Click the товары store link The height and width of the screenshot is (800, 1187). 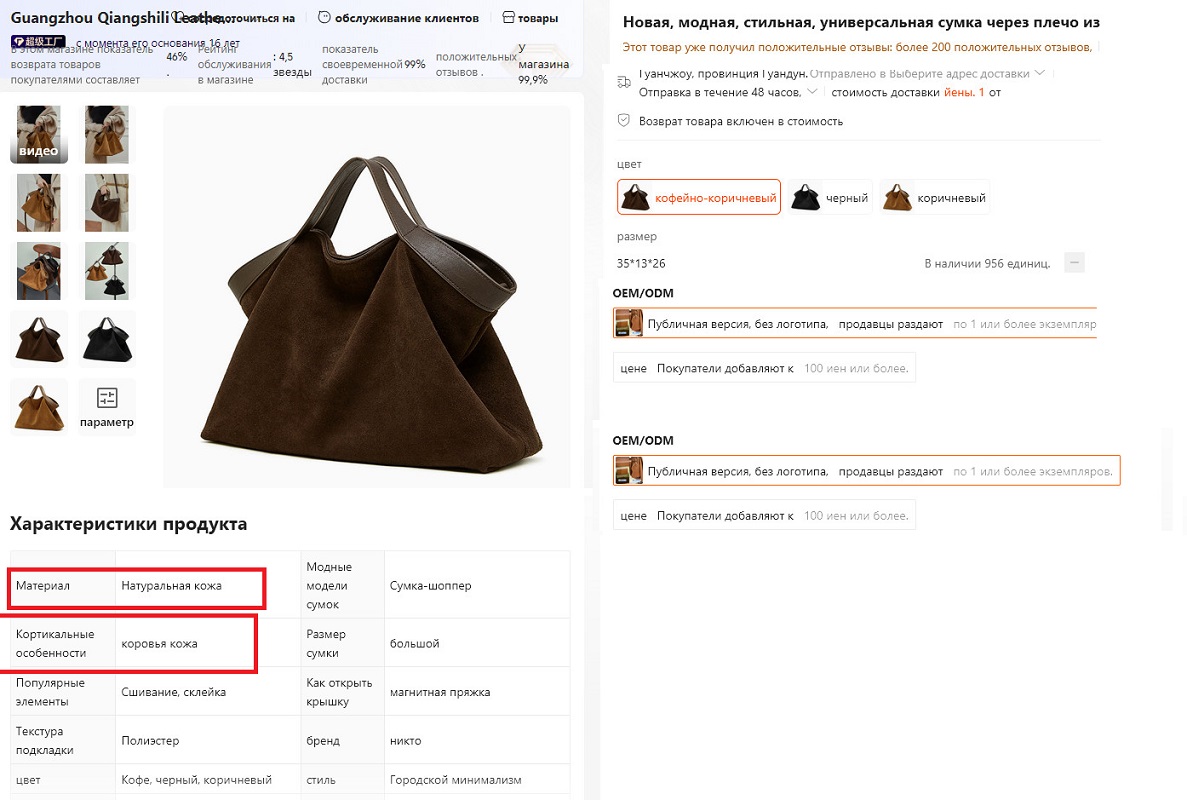537,17
